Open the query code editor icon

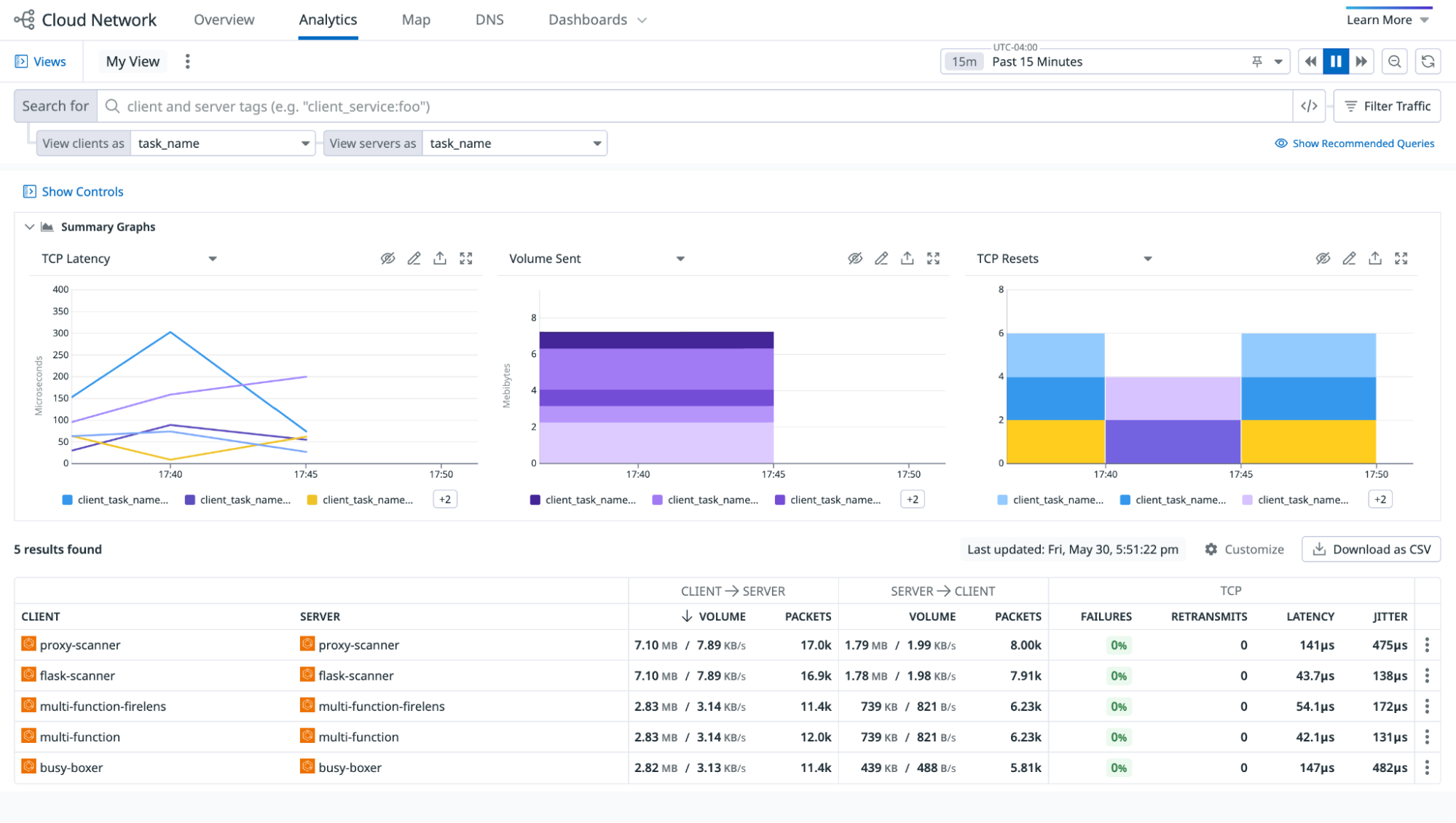(1309, 106)
